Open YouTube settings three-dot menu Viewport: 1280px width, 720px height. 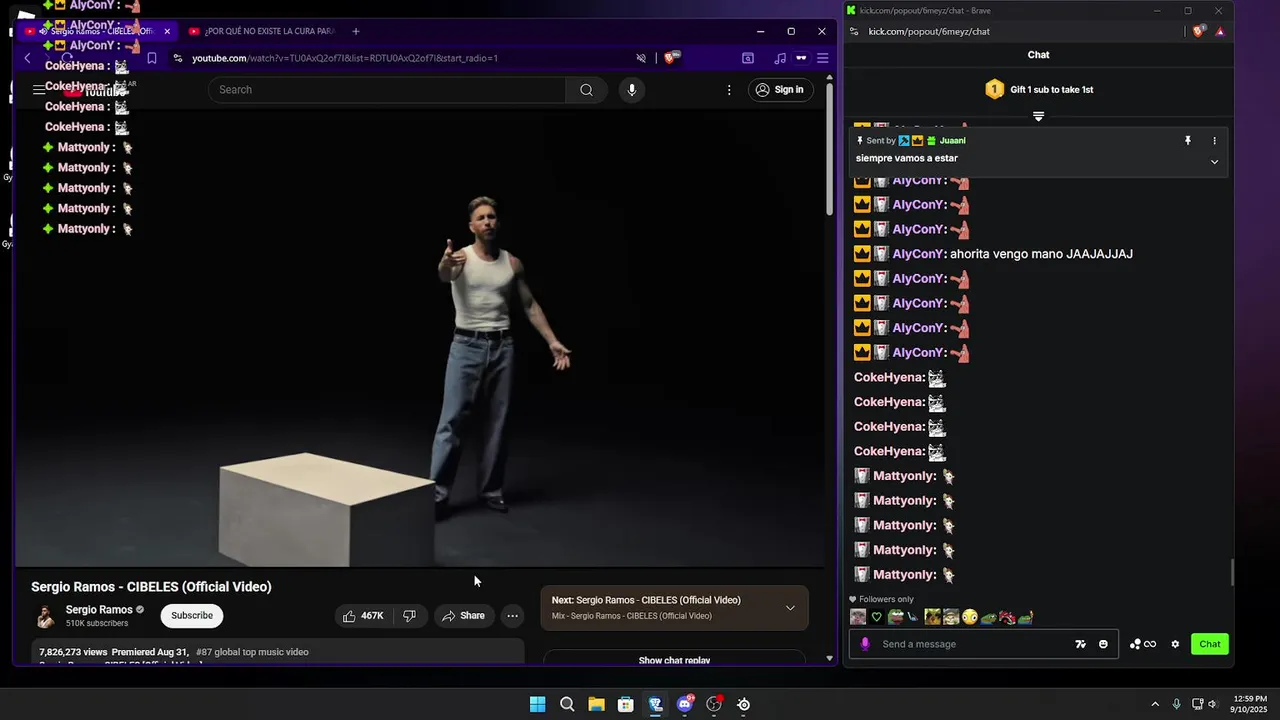729,90
